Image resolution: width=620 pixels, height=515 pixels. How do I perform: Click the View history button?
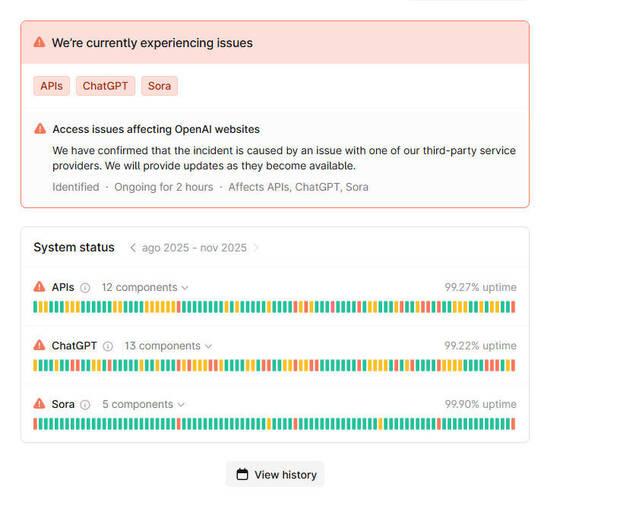click(275, 474)
